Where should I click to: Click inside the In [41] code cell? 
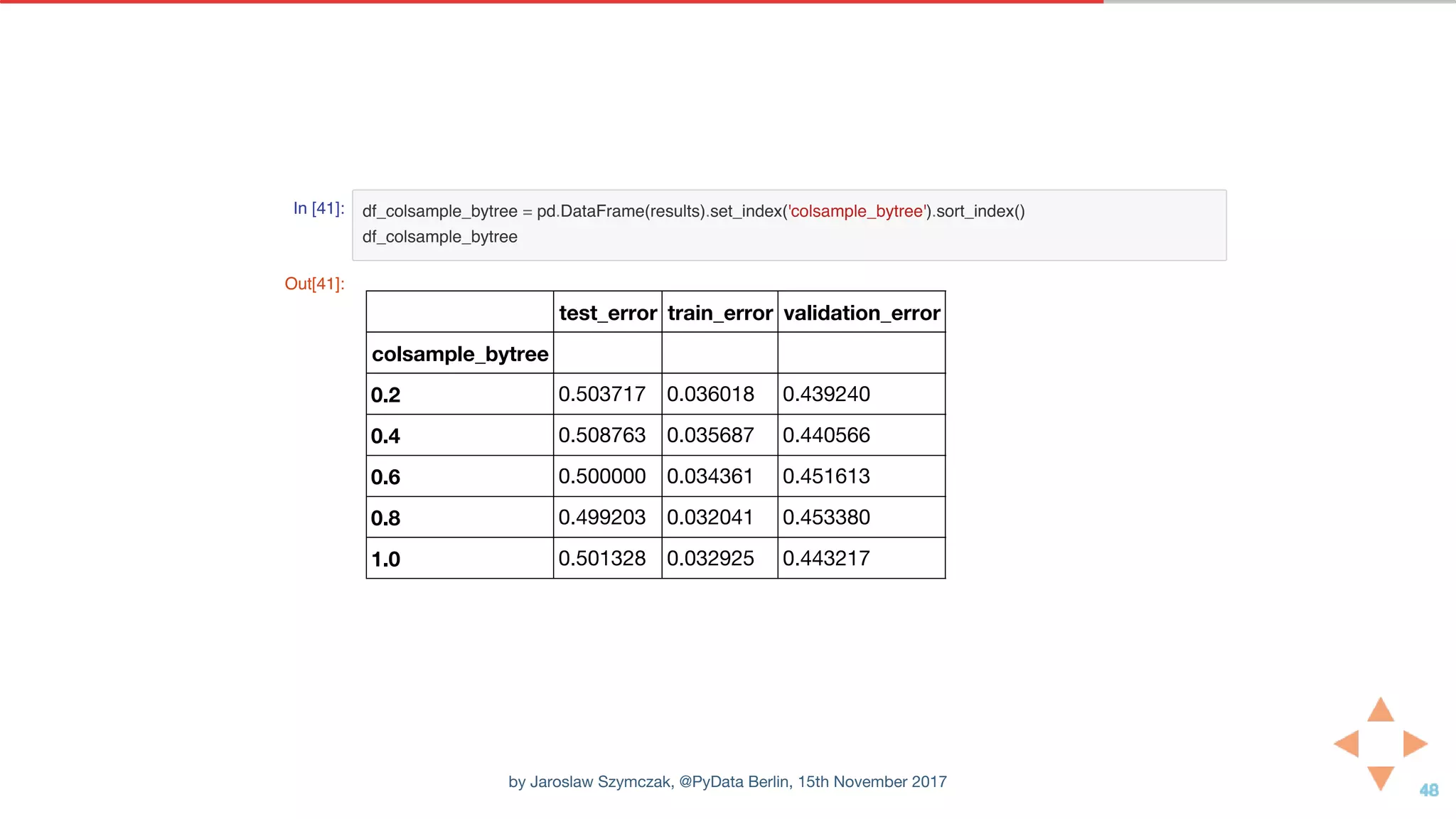tap(789, 225)
